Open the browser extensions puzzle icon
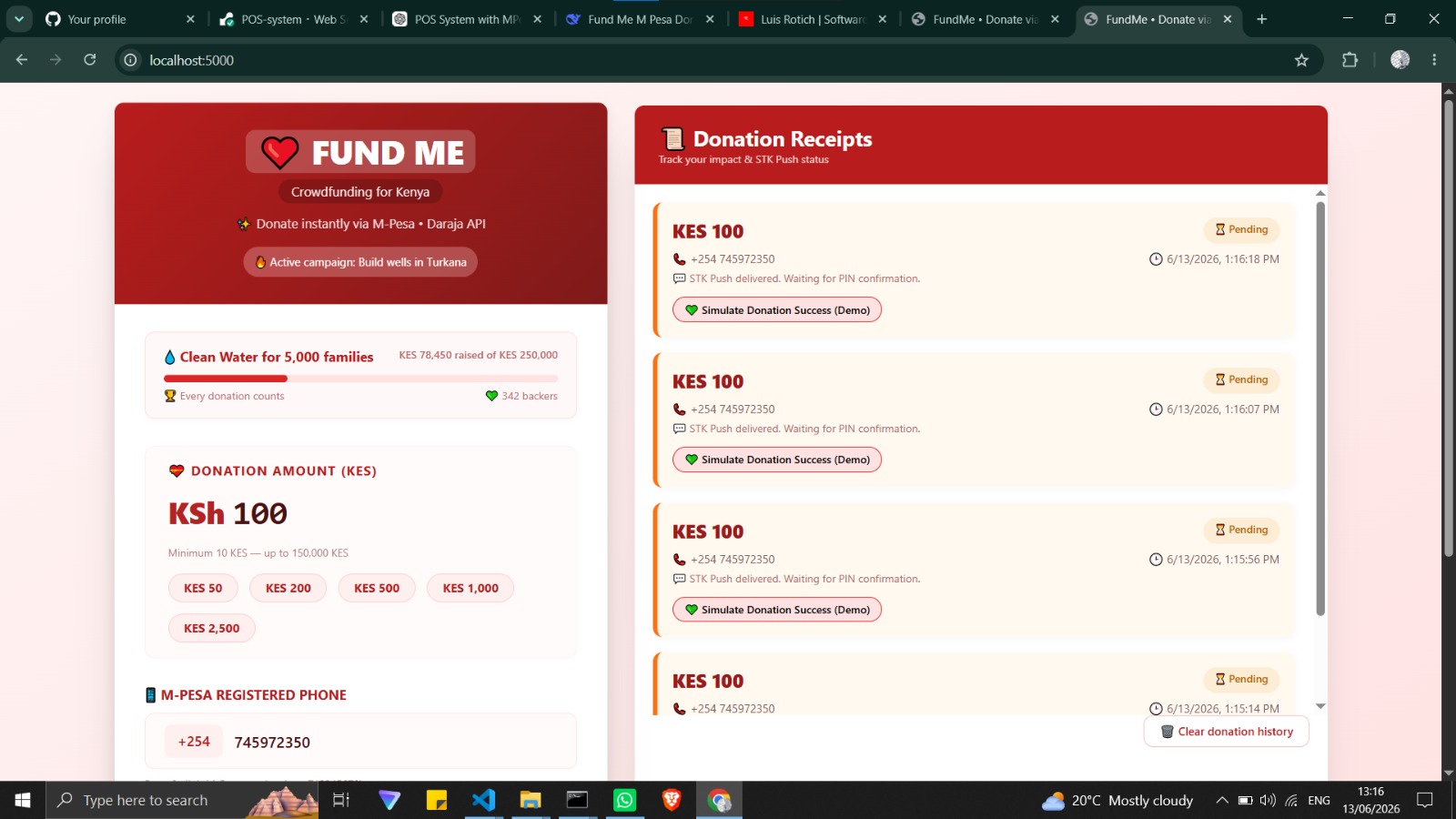The width and height of the screenshot is (1456, 819). pyautogui.click(x=1350, y=60)
